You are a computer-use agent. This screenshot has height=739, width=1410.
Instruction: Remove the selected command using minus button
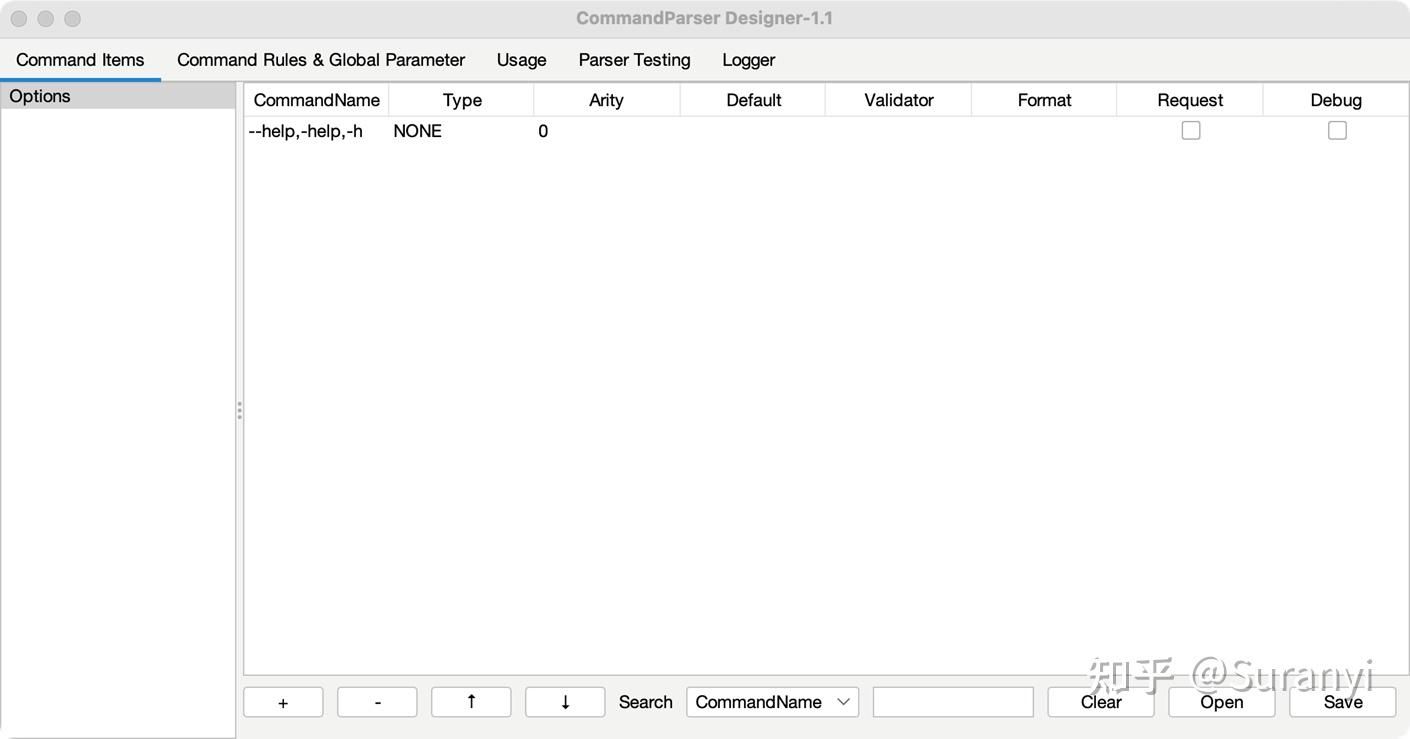click(x=377, y=701)
